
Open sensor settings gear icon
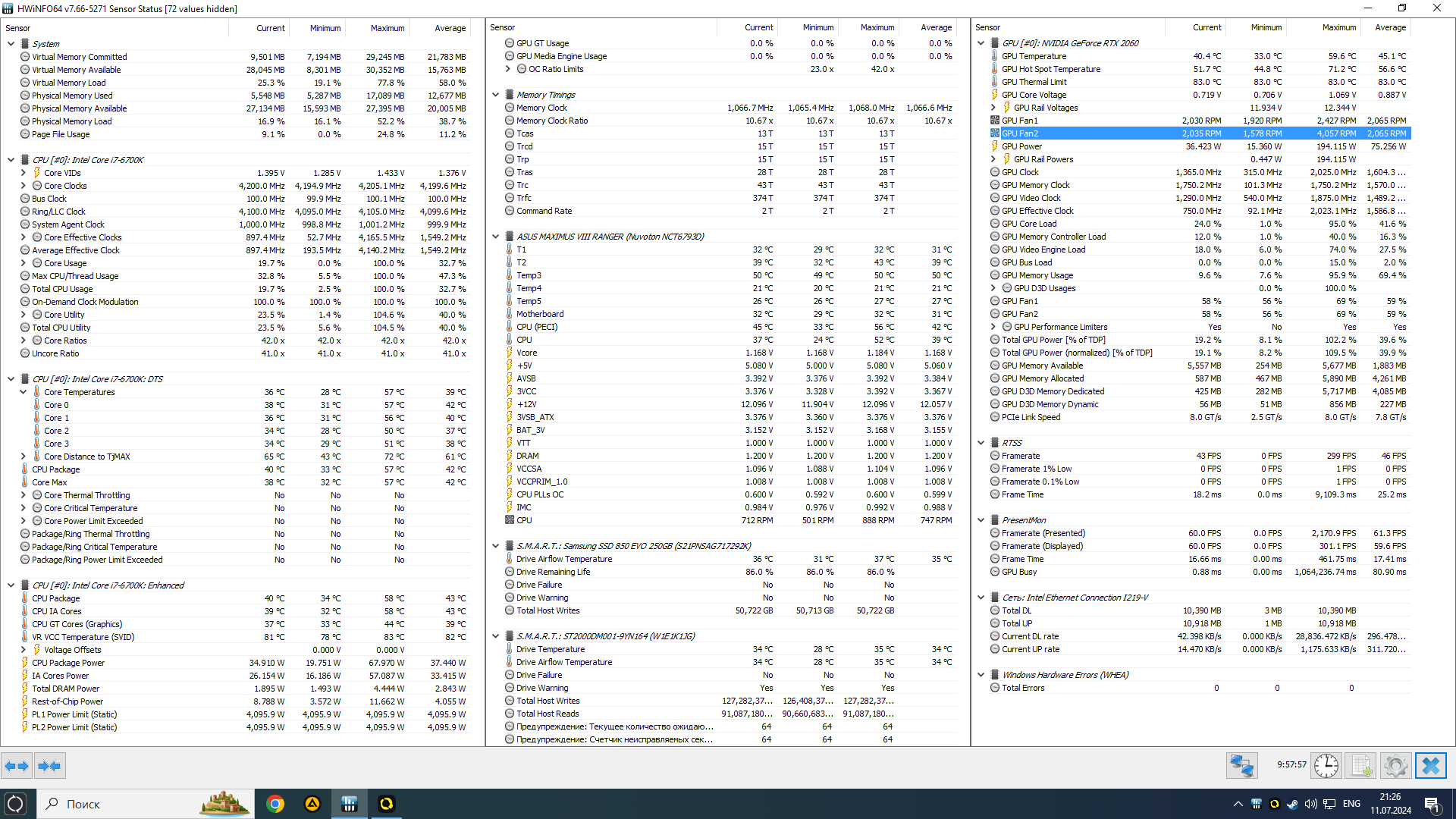point(1395,766)
